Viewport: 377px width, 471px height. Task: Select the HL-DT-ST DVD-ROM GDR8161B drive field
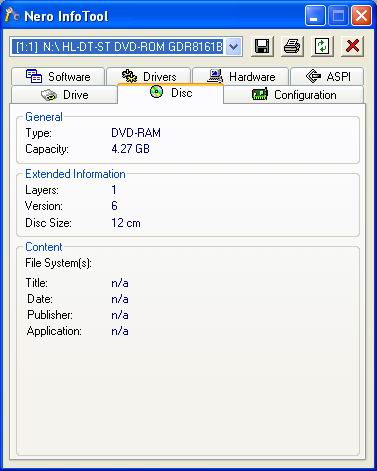(126, 47)
